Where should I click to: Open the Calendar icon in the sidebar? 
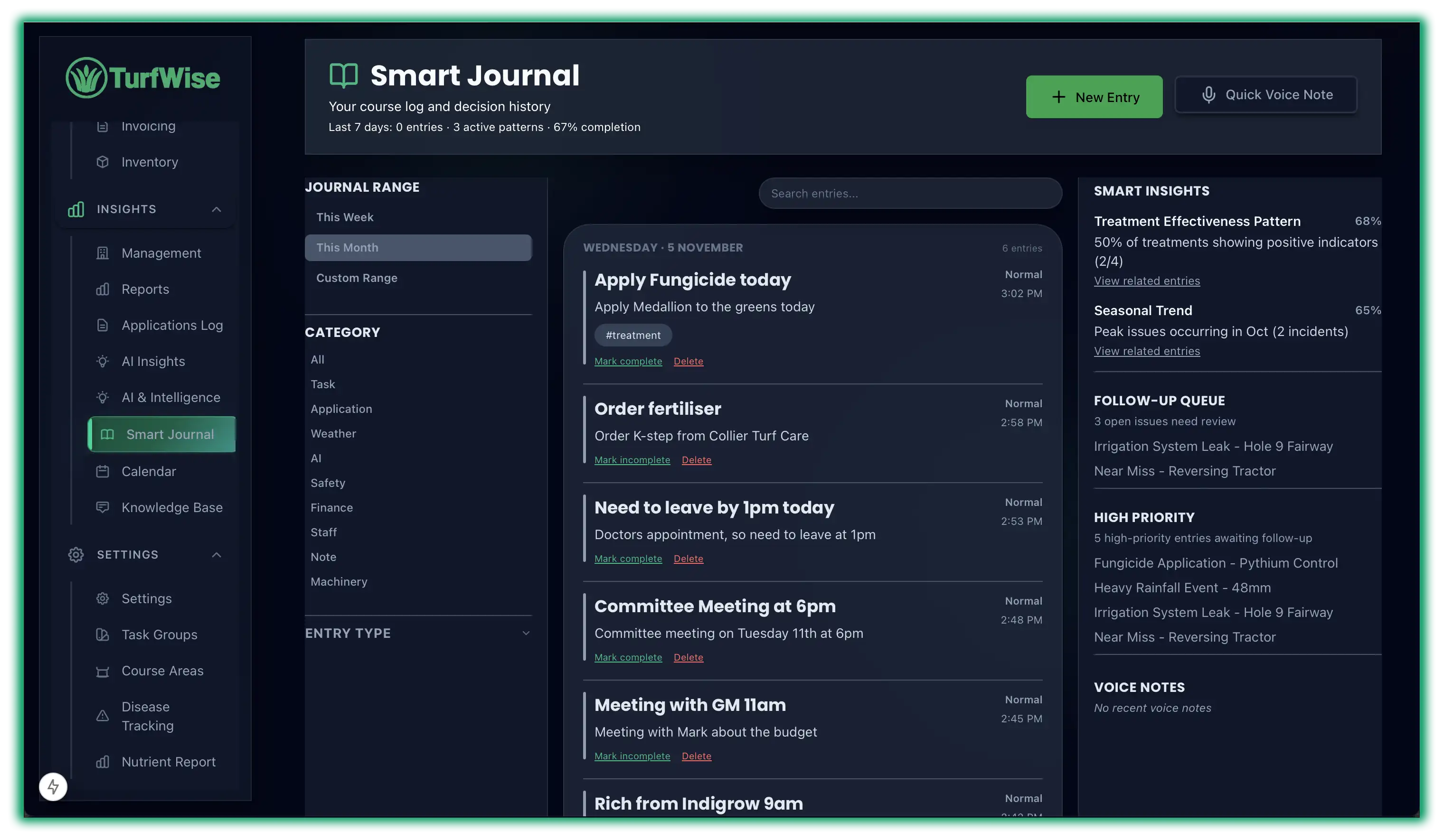coord(103,471)
